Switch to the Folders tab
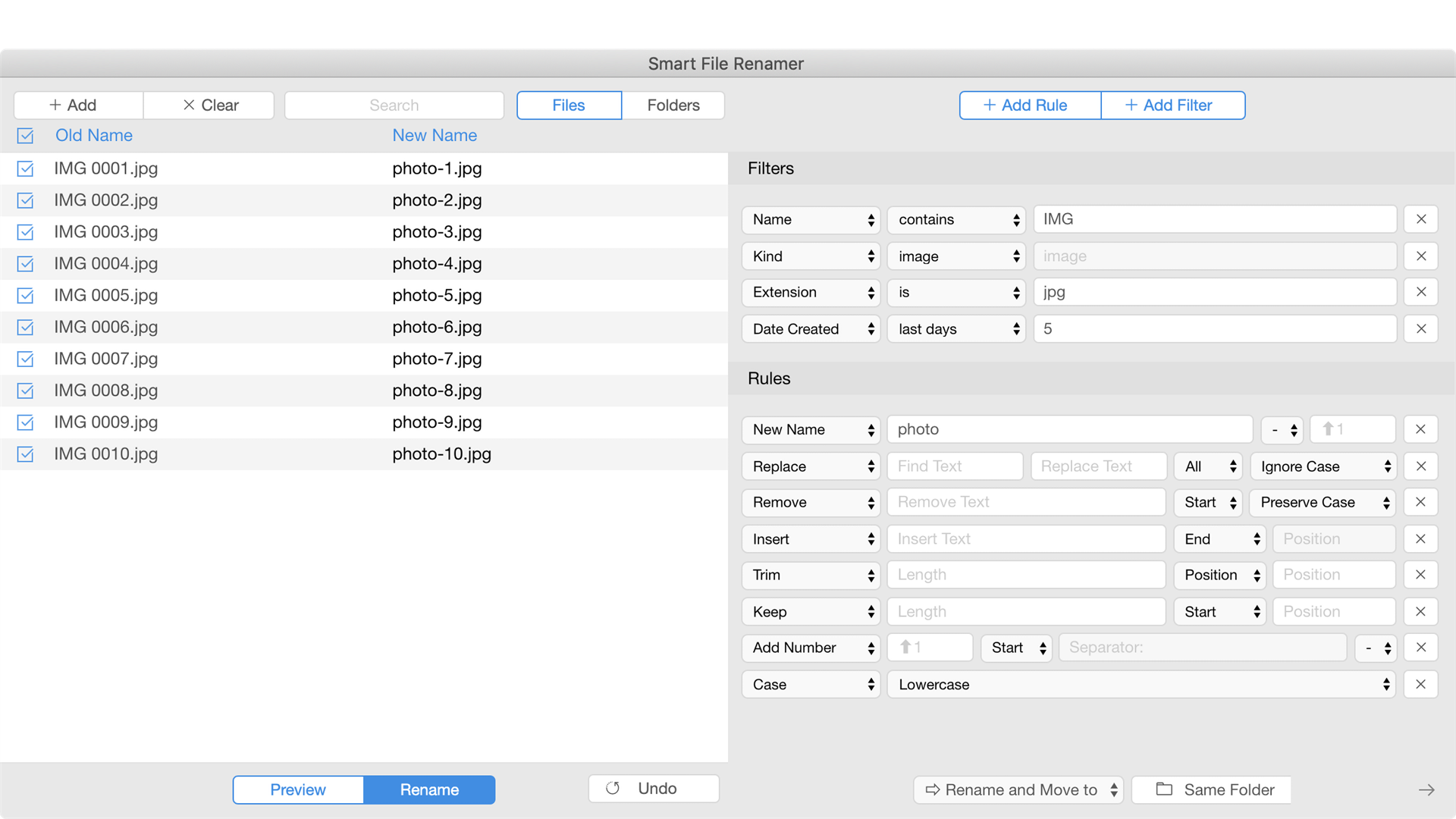The image size is (1456, 819). (673, 105)
